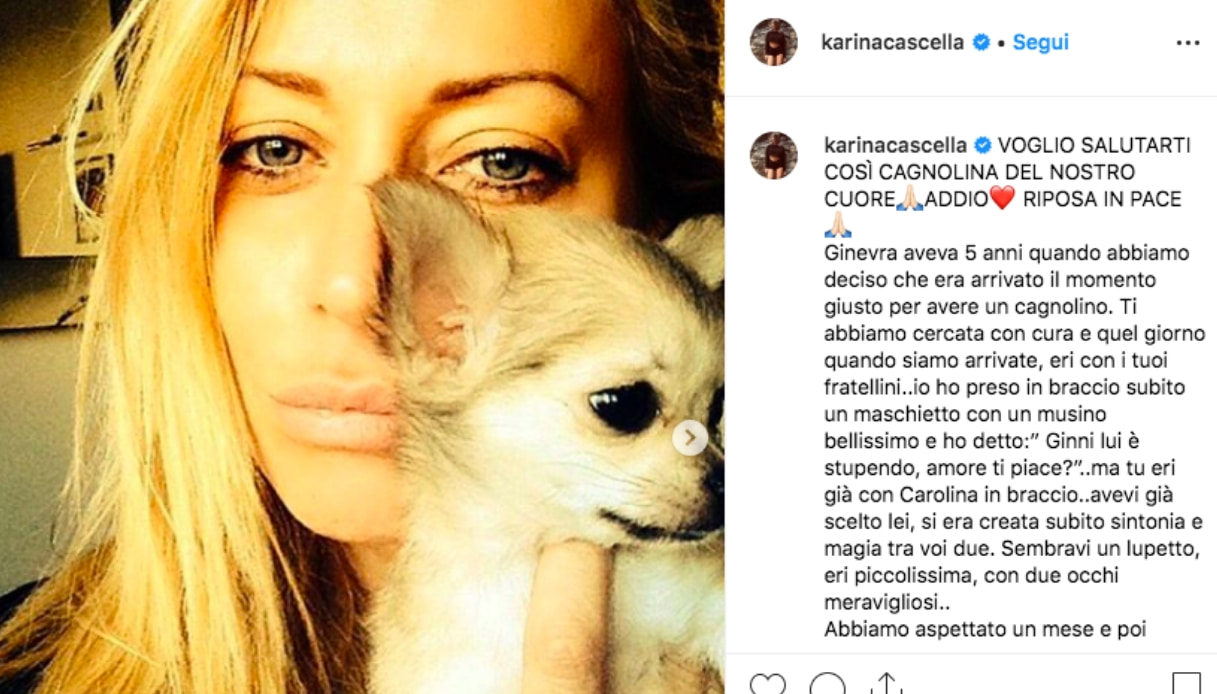Open the three-dot more options menu

click(x=1187, y=43)
